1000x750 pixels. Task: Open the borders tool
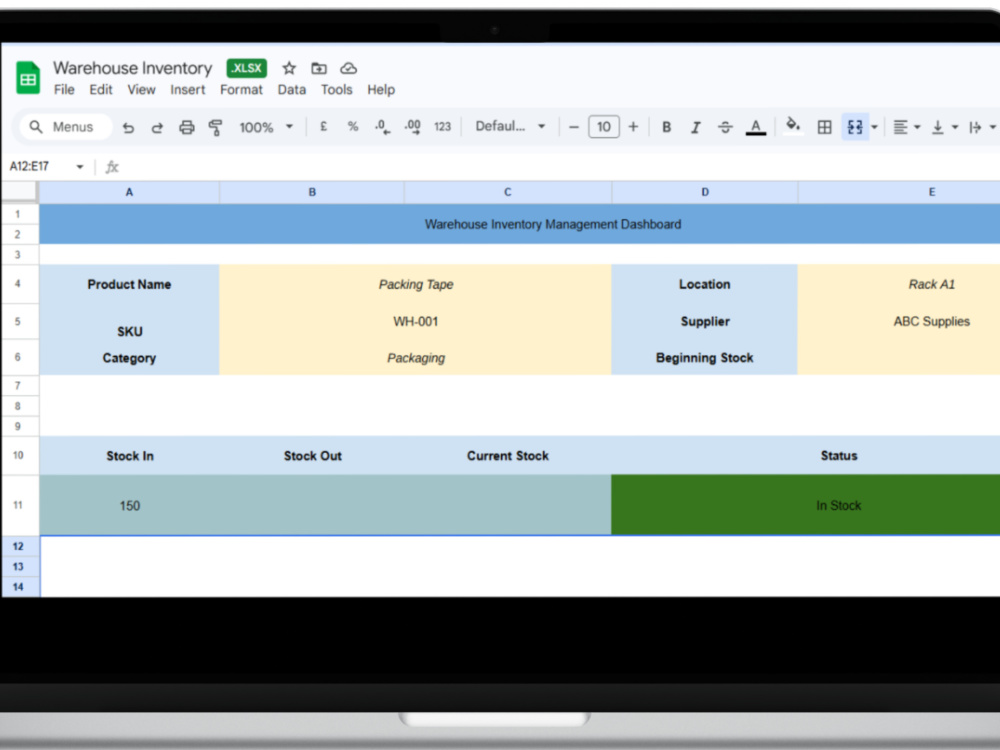(825, 127)
